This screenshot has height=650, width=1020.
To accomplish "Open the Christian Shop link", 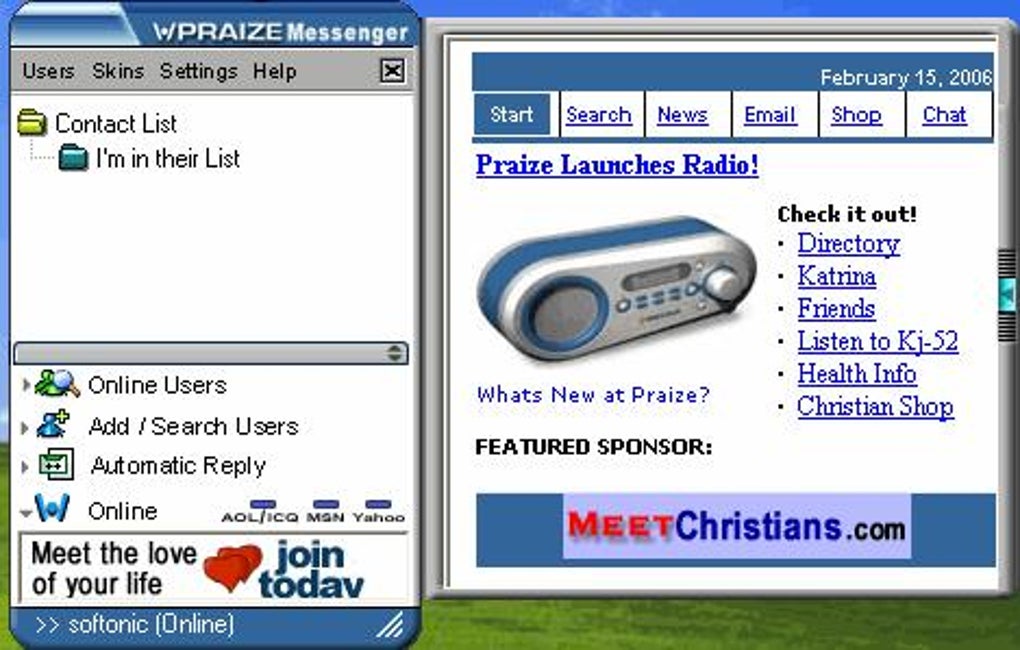I will click(875, 407).
